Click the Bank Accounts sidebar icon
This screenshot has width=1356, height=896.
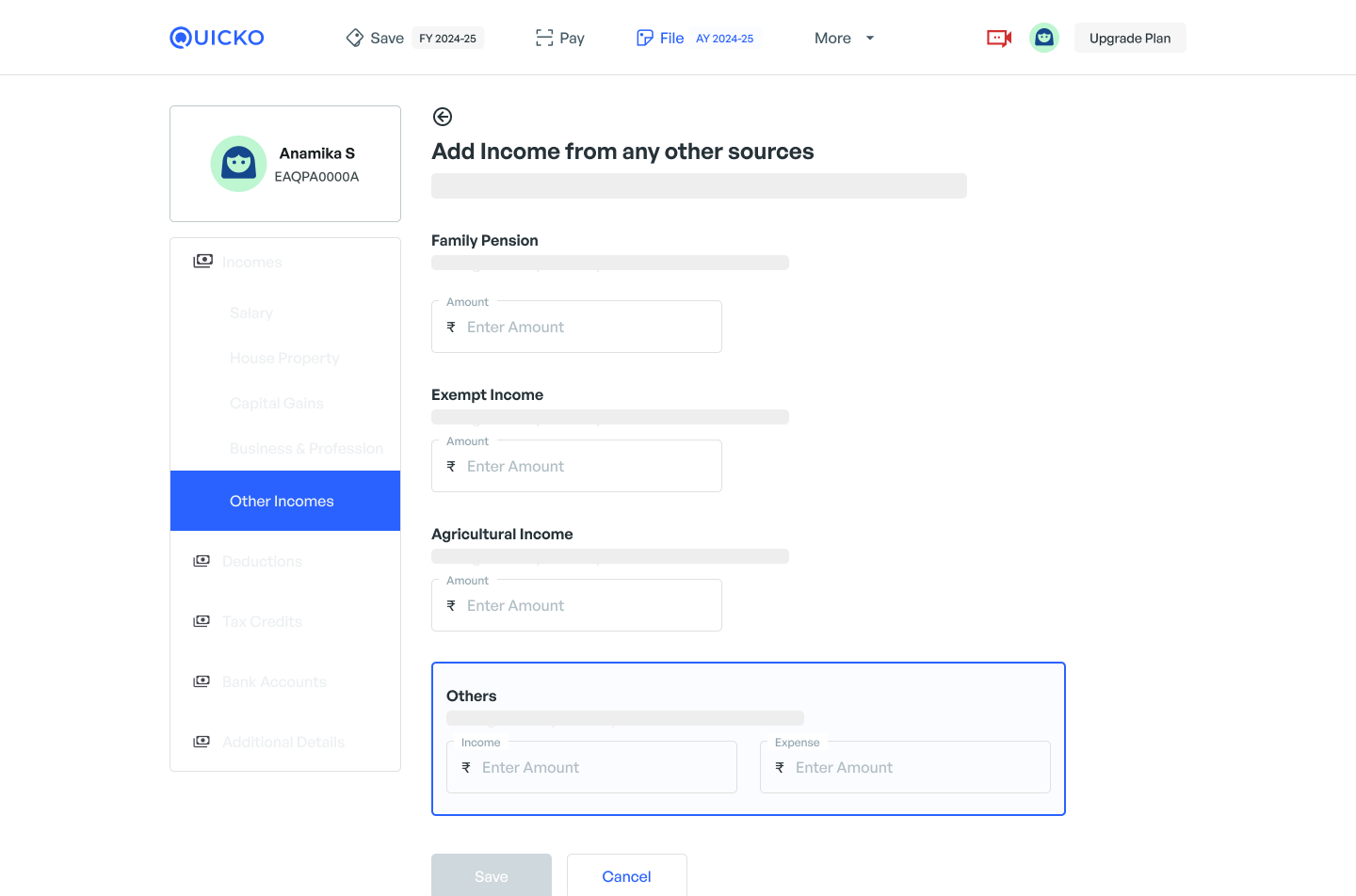click(202, 681)
